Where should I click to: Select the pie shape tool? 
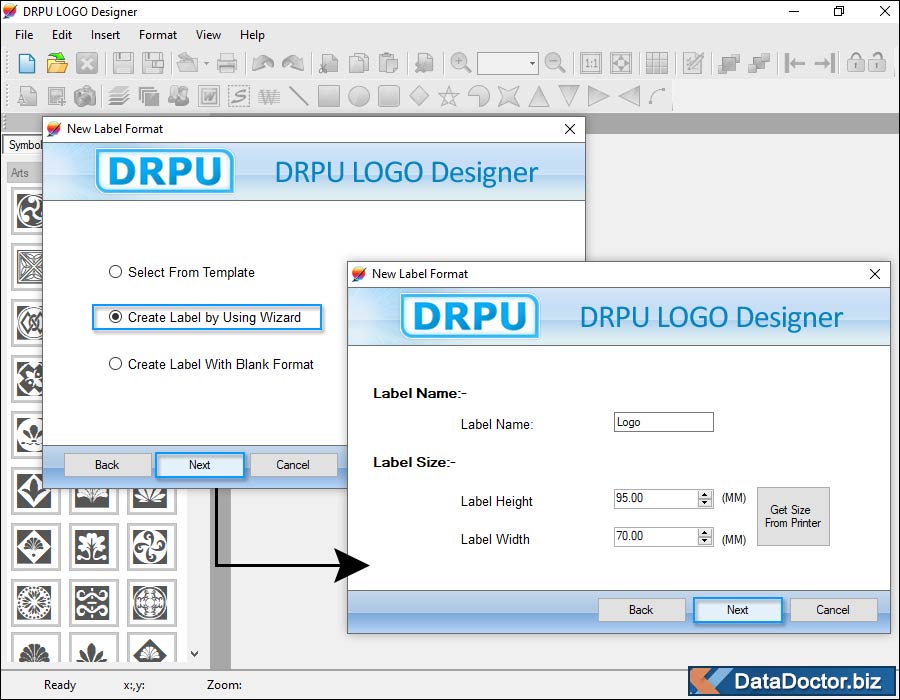point(479,96)
